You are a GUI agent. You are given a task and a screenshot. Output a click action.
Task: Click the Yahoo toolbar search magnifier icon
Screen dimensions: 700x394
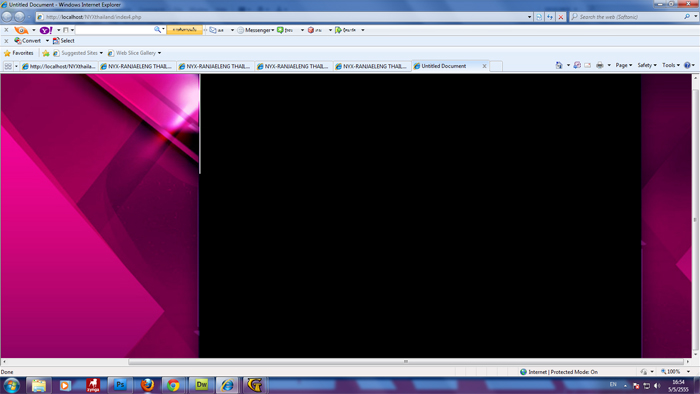(157, 29)
